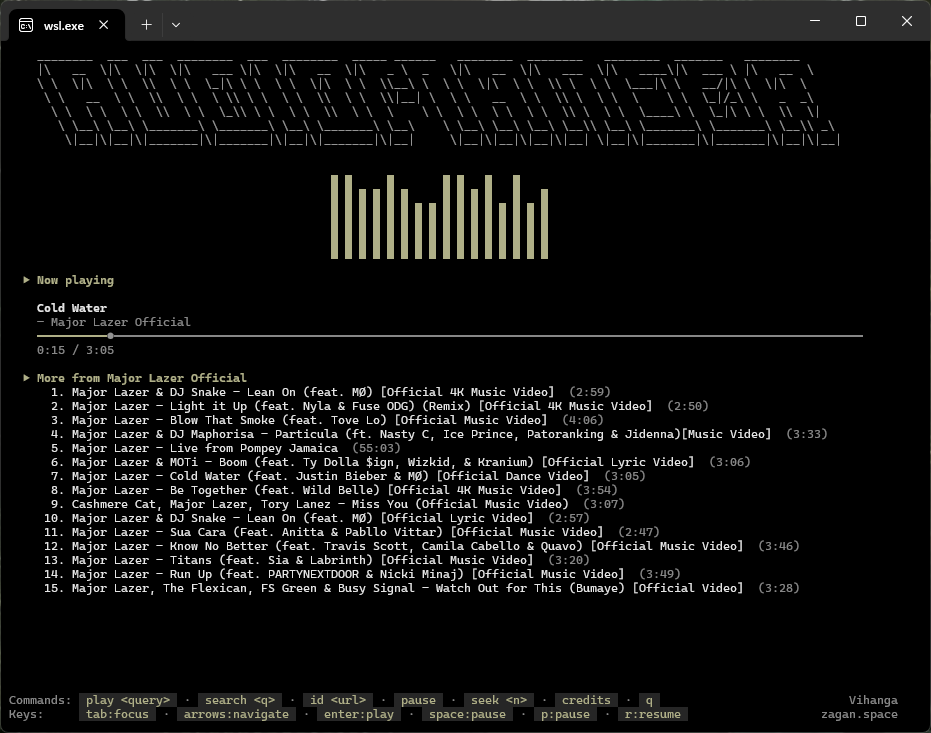Click the 'play <query>' command

[128, 700]
